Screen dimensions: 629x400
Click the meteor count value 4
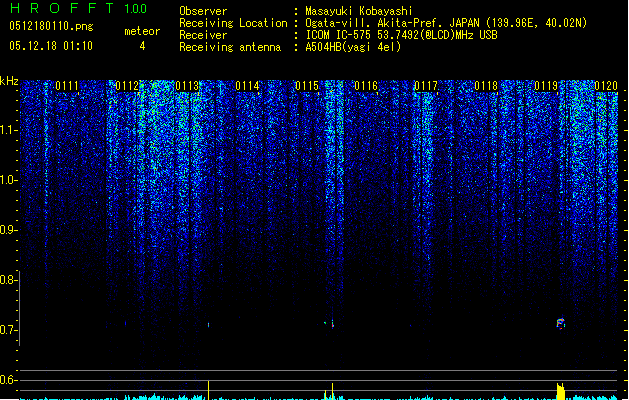(x=142, y=46)
